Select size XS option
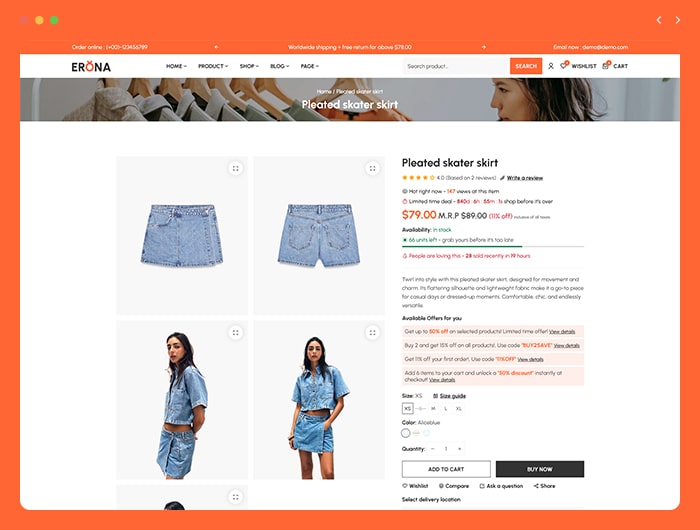 point(407,409)
